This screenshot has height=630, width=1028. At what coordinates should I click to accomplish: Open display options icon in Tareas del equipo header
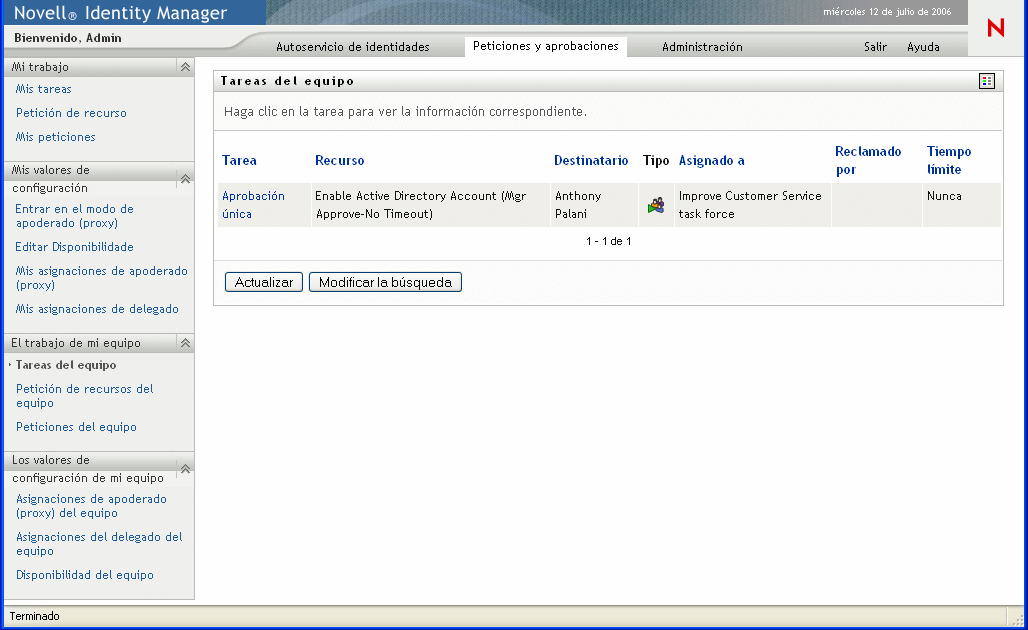click(987, 81)
